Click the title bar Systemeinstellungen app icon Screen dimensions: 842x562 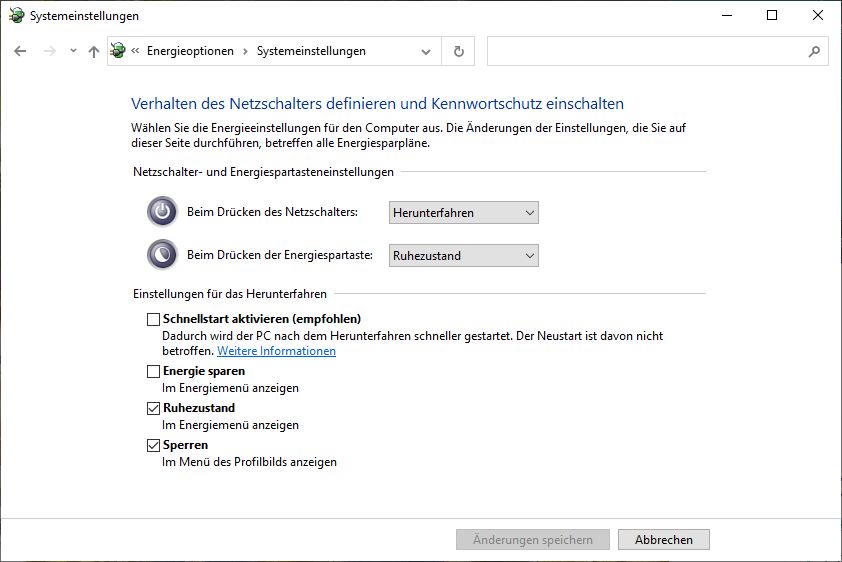17,15
